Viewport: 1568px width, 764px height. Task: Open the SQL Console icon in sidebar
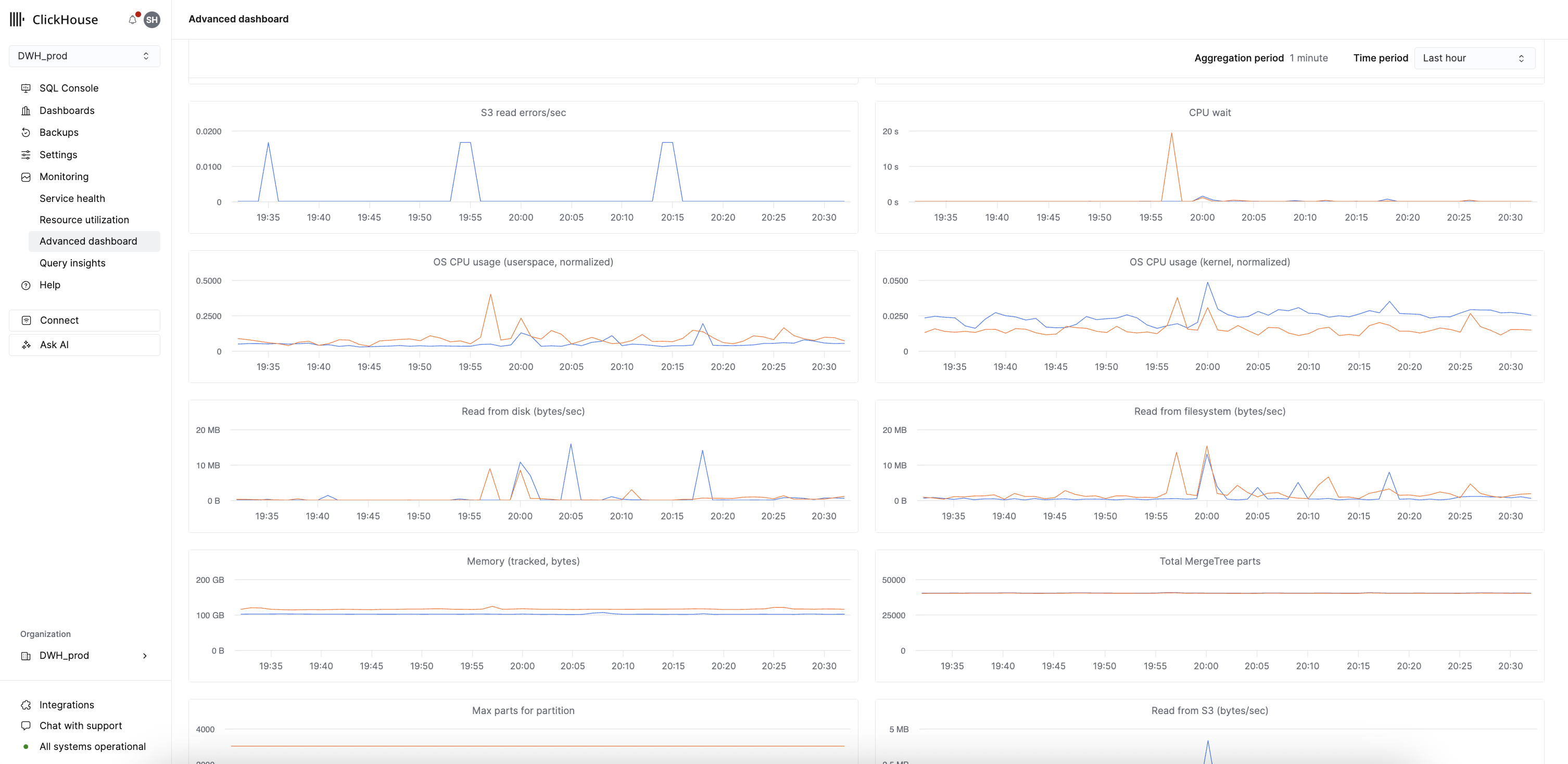coord(25,88)
